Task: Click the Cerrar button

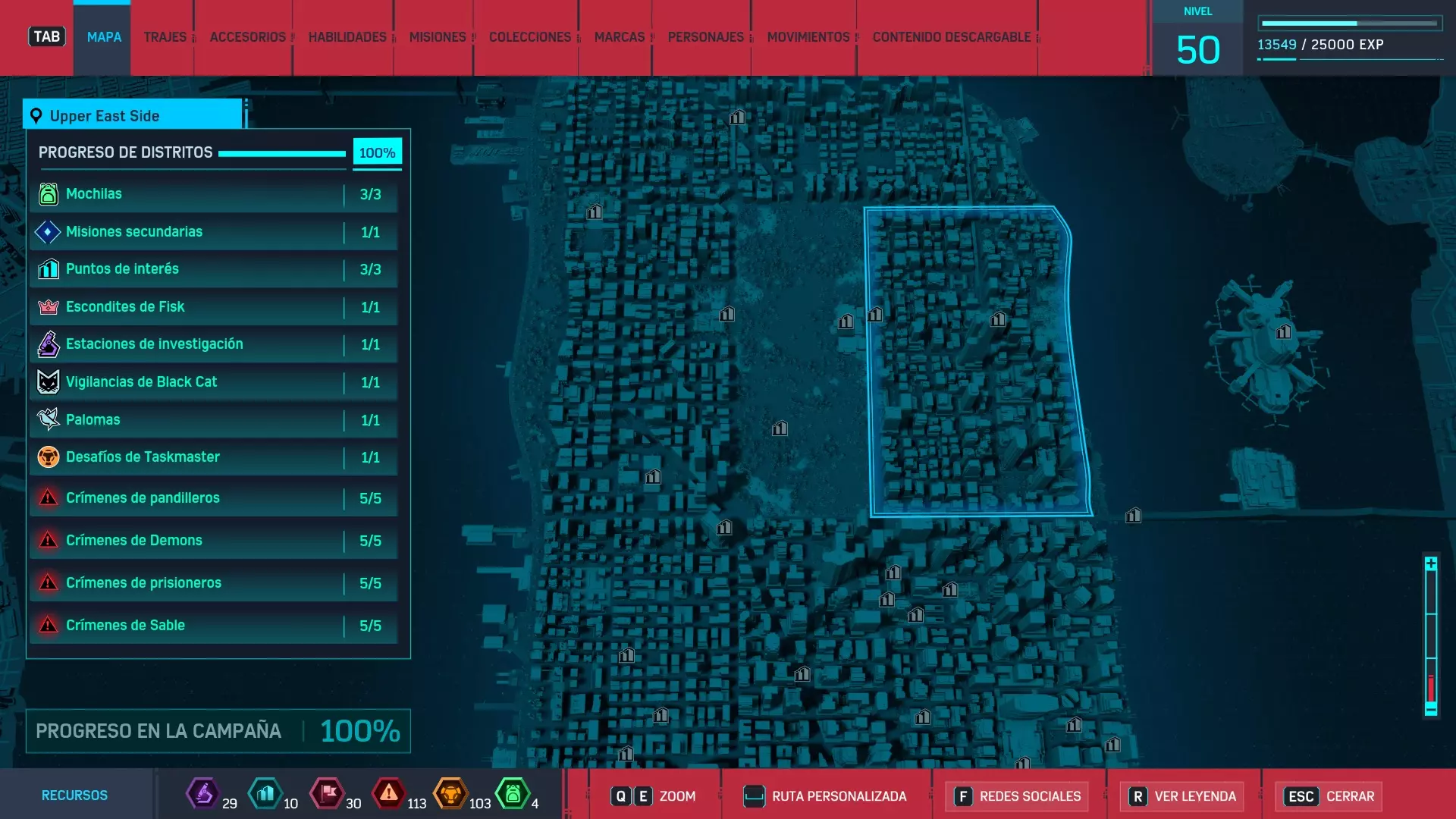Action: [x=1328, y=796]
